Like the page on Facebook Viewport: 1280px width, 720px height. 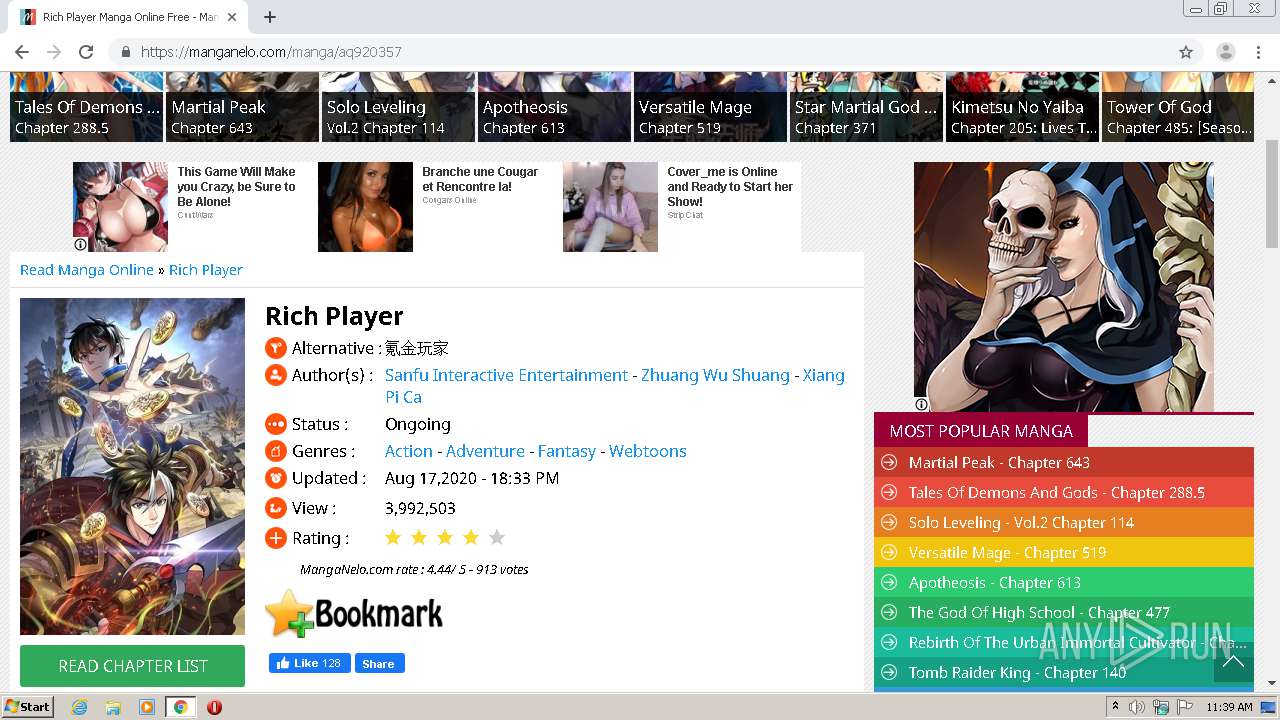309,663
